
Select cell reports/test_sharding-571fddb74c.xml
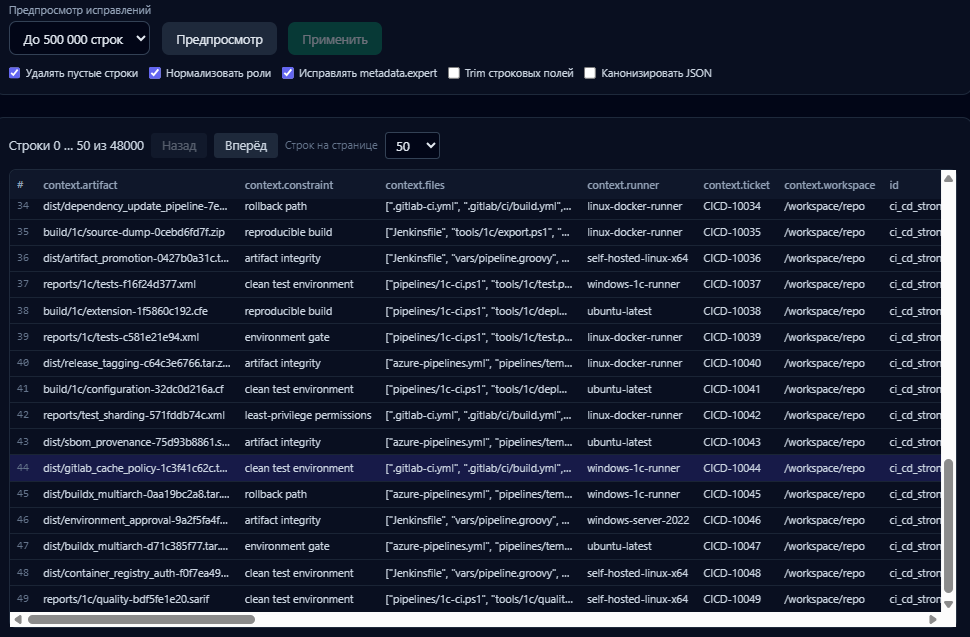[134, 415]
